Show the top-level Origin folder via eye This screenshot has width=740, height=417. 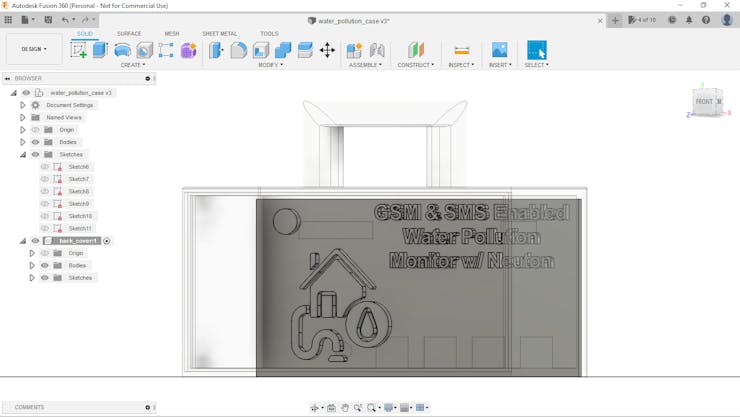coord(35,130)
